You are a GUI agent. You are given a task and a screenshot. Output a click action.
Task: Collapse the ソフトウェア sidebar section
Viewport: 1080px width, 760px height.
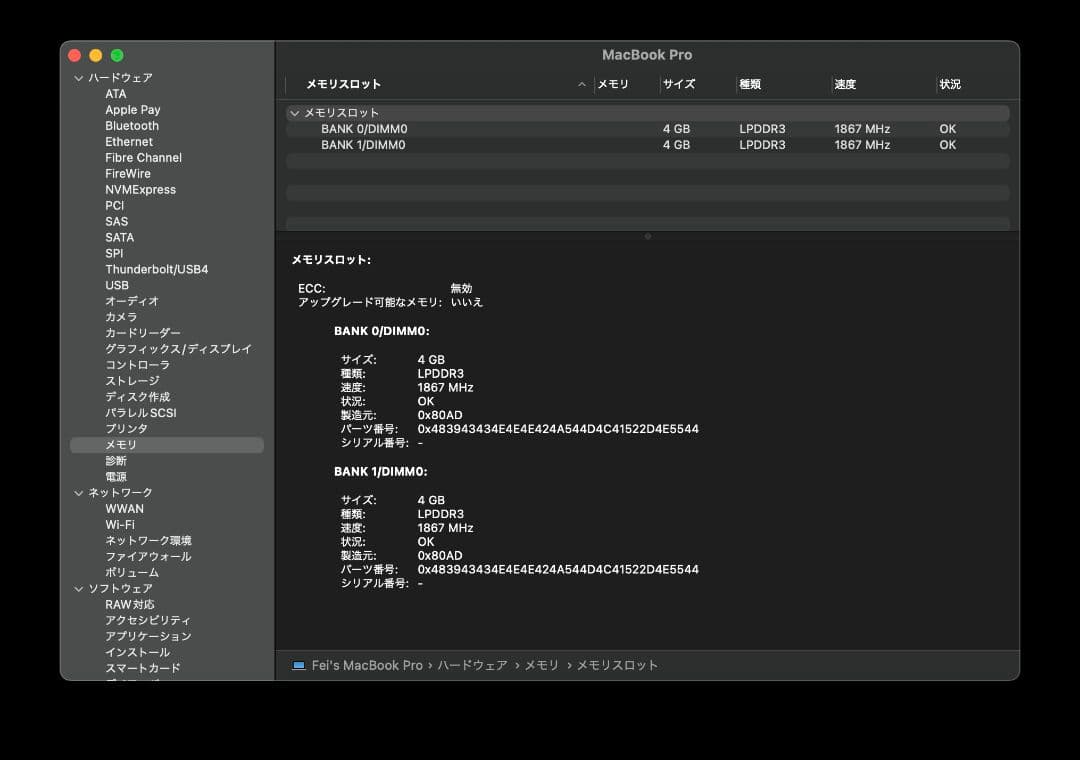[79, 589]
